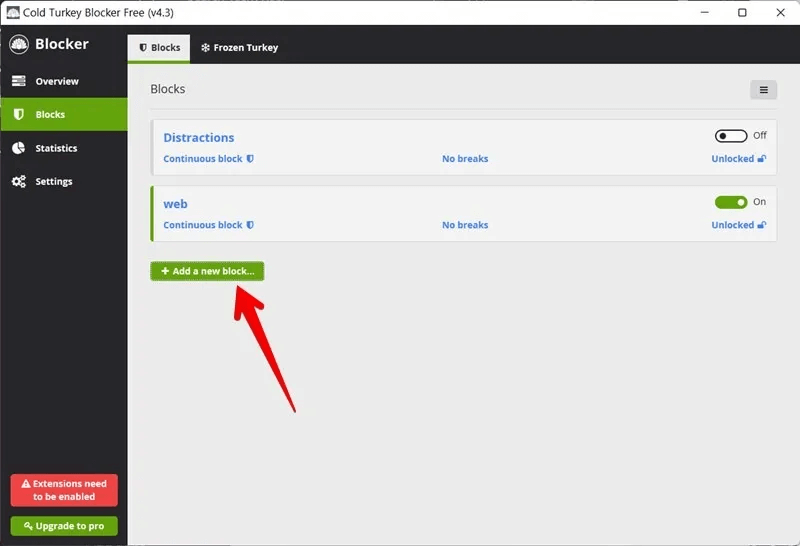This screenshot has width=800, height=546.
Task: Select Blocks in the sidebar
Action: 64,114
